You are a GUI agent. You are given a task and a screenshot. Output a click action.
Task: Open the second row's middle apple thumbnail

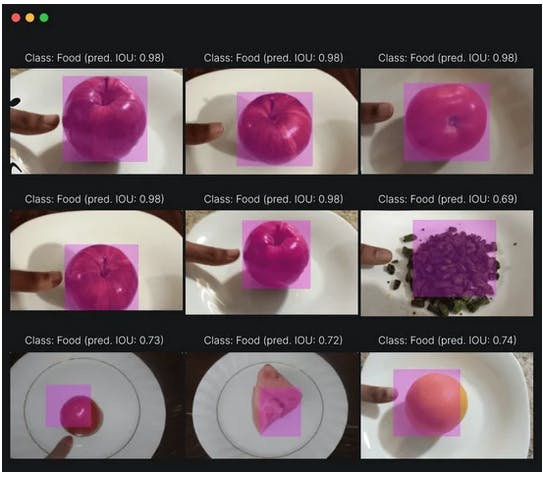pyautogui.click(x=272, y=262)
